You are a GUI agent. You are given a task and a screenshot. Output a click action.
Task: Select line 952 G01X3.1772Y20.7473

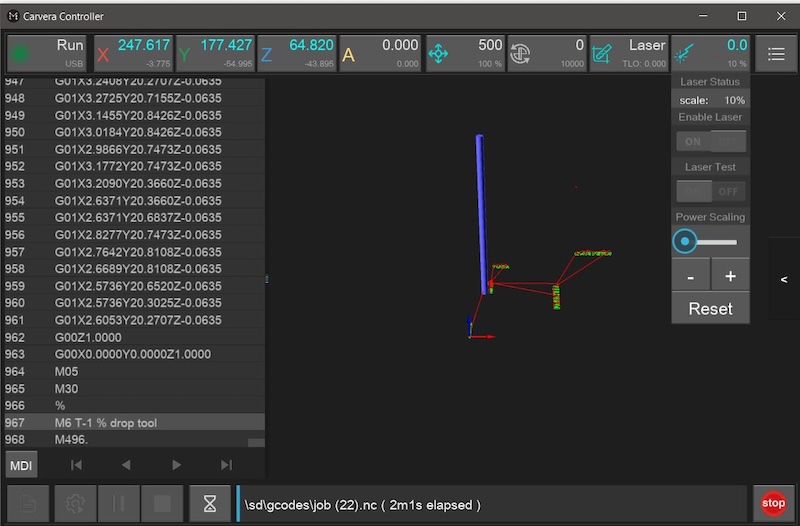pos(135,166)
